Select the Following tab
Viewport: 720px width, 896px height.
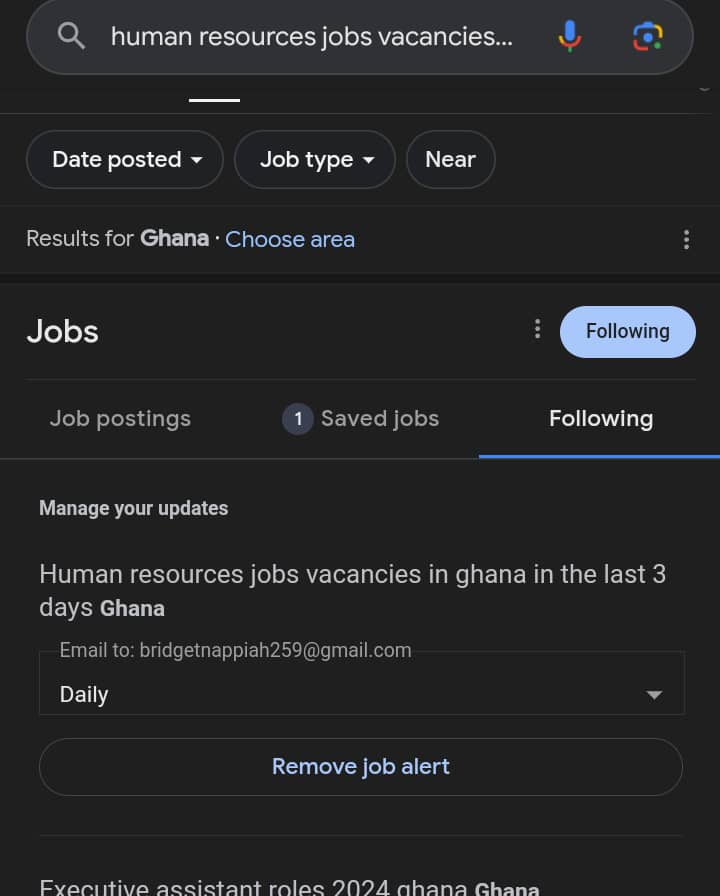[x=600, y=419]
